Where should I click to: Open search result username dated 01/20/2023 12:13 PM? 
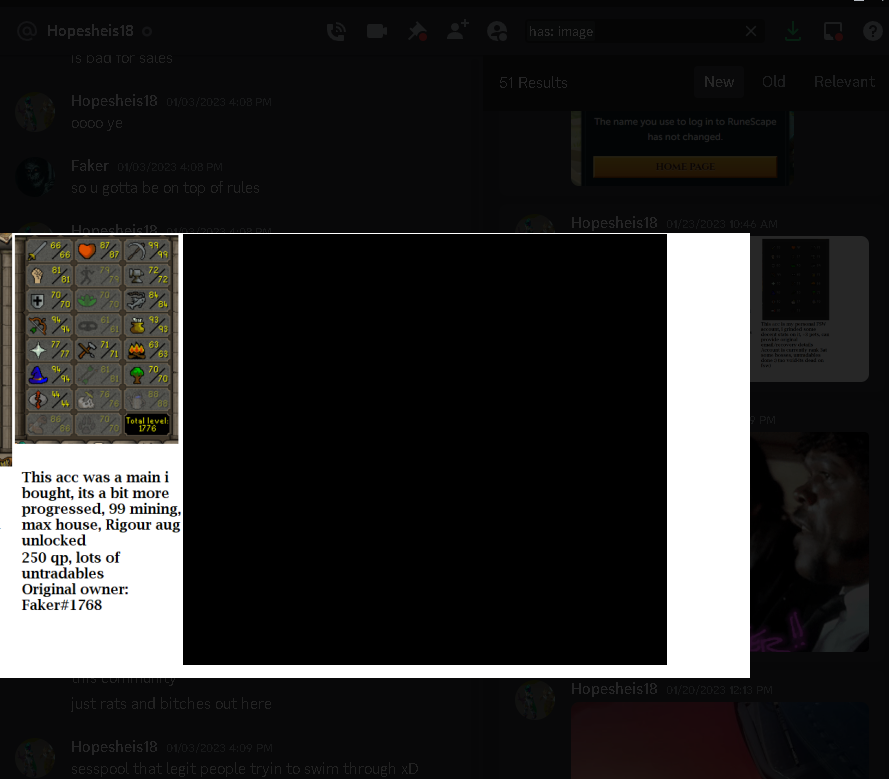pyautogui.click(x=614, y=689)
